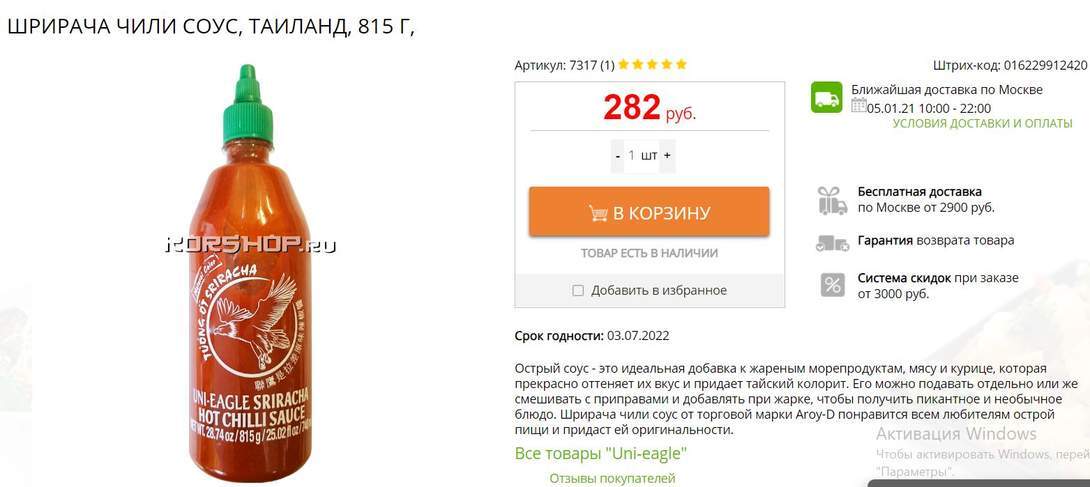Click the review count (1) next to Артикул

(607, 65)
